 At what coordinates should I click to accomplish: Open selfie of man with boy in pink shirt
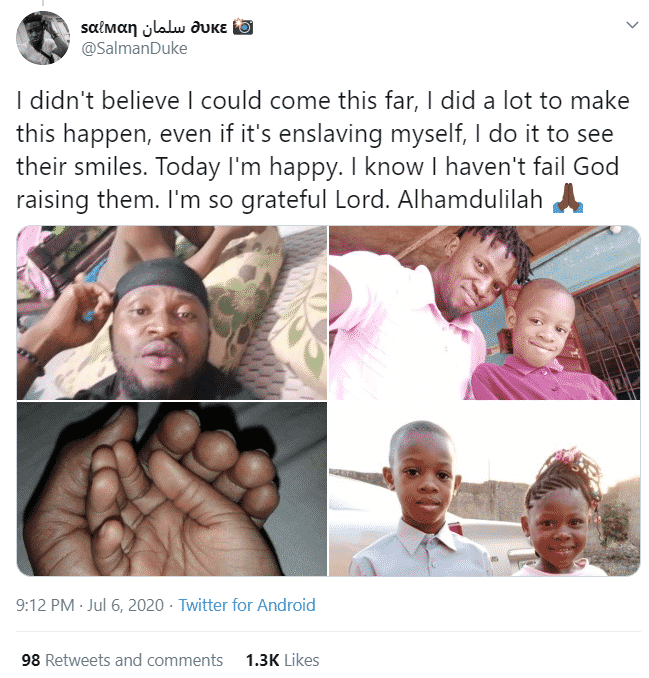coord(484,313)
